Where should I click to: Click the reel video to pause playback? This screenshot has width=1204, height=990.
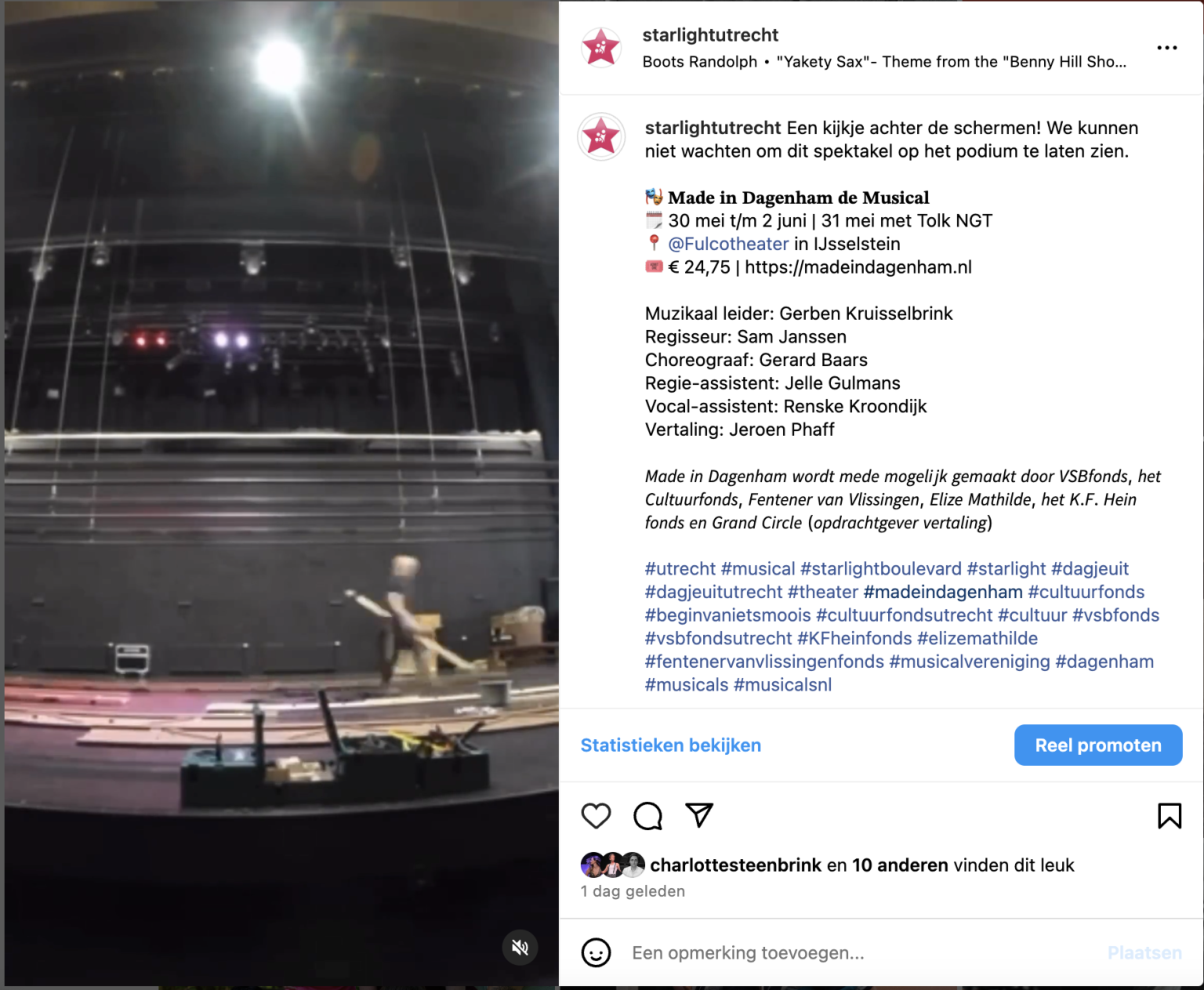281,494
